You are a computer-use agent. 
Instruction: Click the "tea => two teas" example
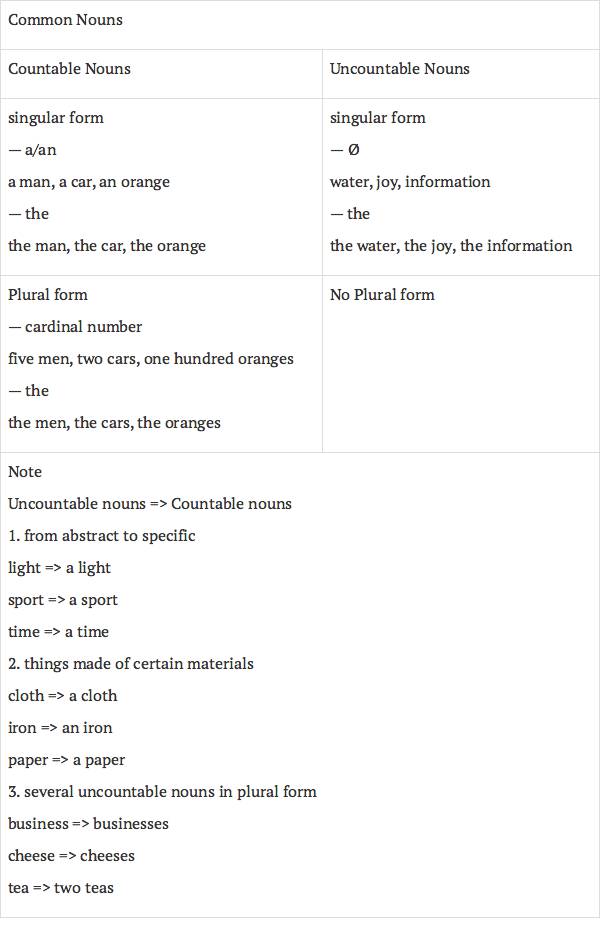coord(61,888)
